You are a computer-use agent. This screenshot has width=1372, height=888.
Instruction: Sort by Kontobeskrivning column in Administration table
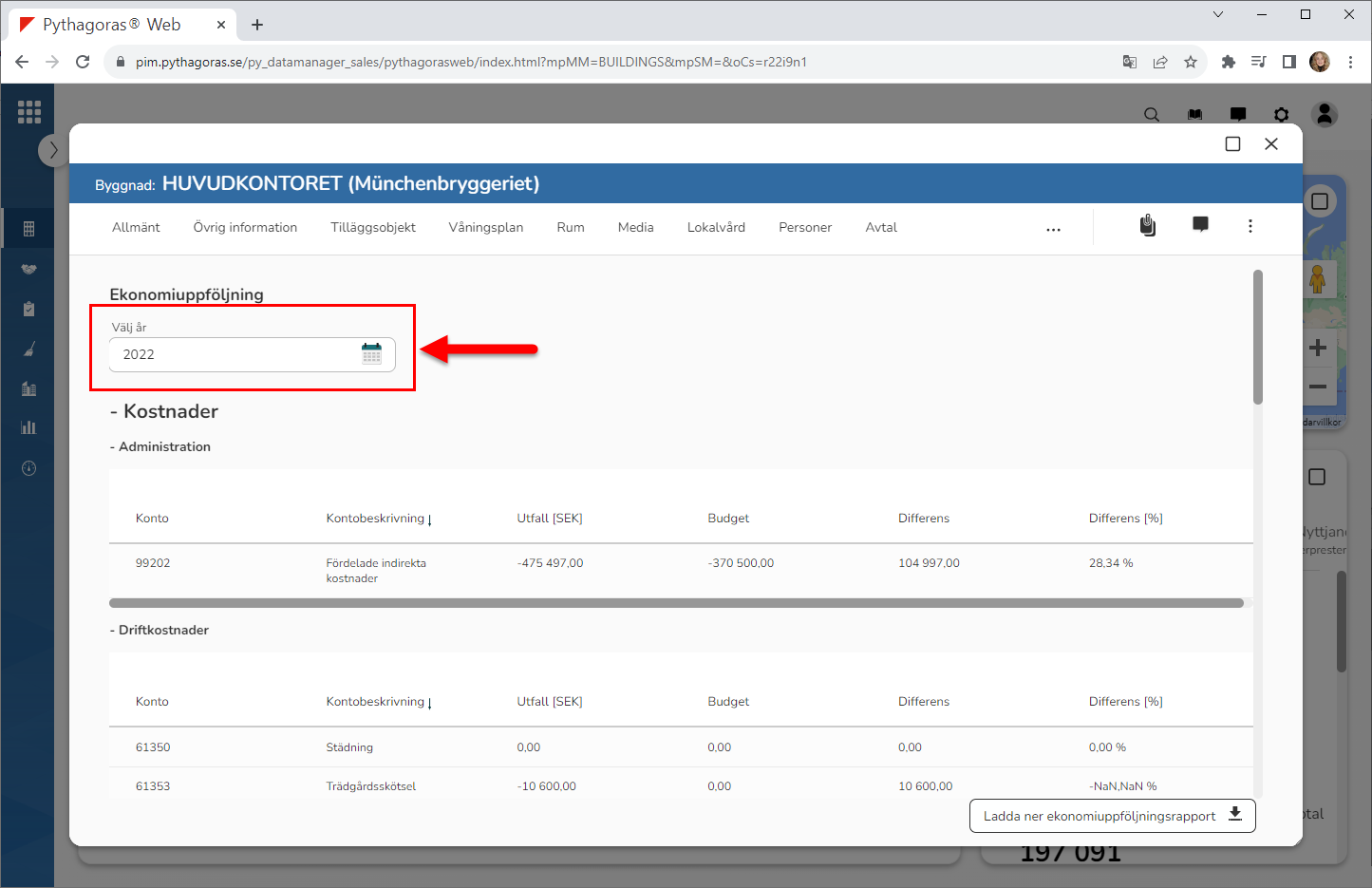point(378,519)
